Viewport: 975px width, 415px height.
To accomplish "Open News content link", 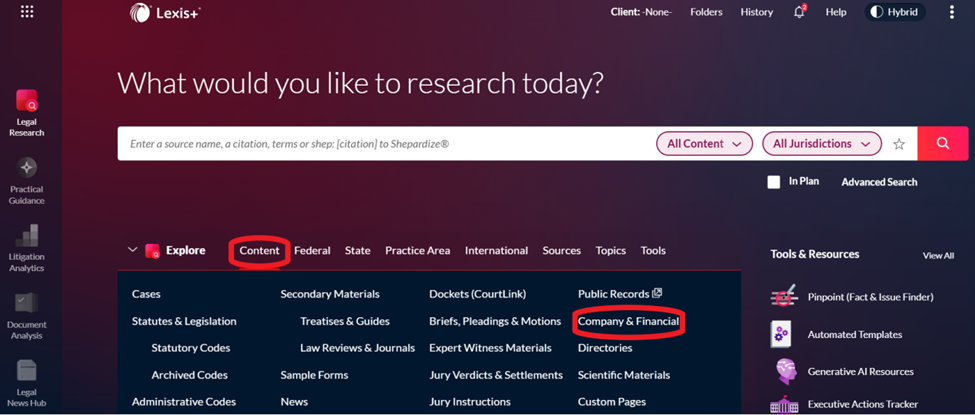I will pos(294,402).
